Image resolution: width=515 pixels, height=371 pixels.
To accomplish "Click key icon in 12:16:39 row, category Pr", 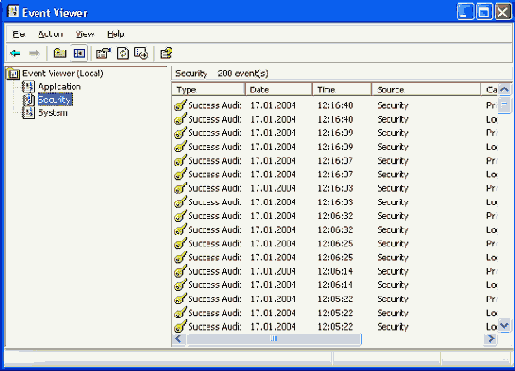I will pyautogui.click(x=180, y=133).
